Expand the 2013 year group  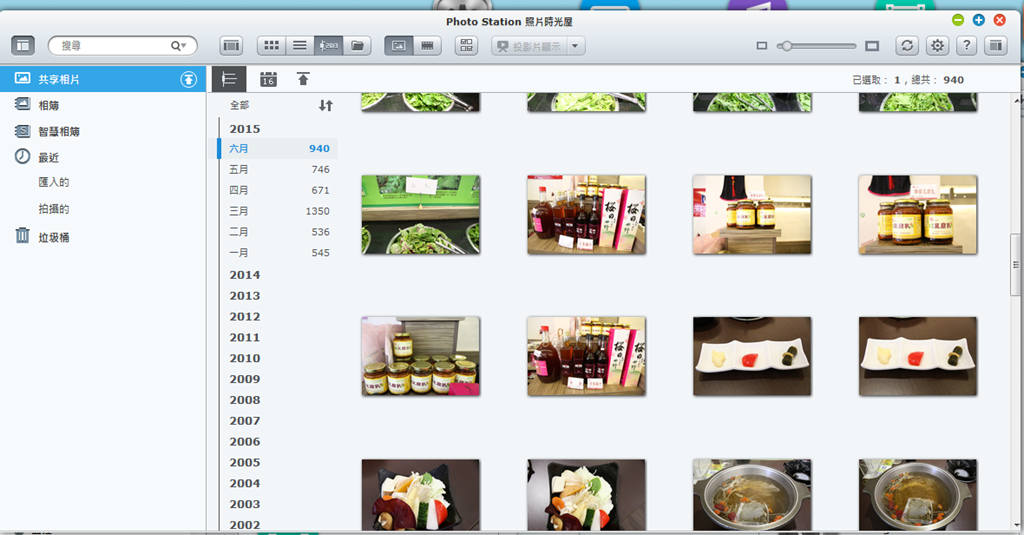point(245,296)
